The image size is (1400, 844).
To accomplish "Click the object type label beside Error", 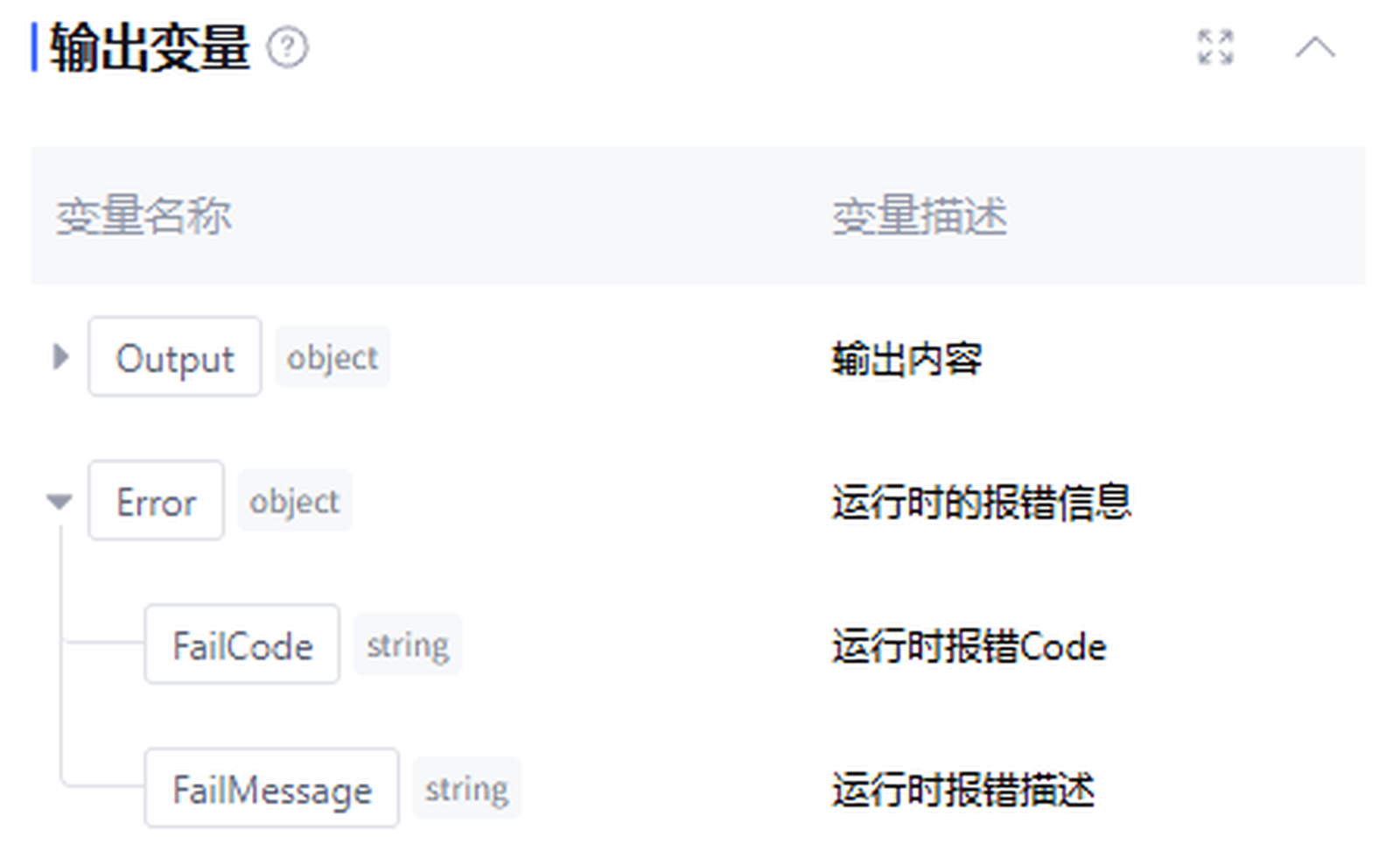I will point(295,502).
